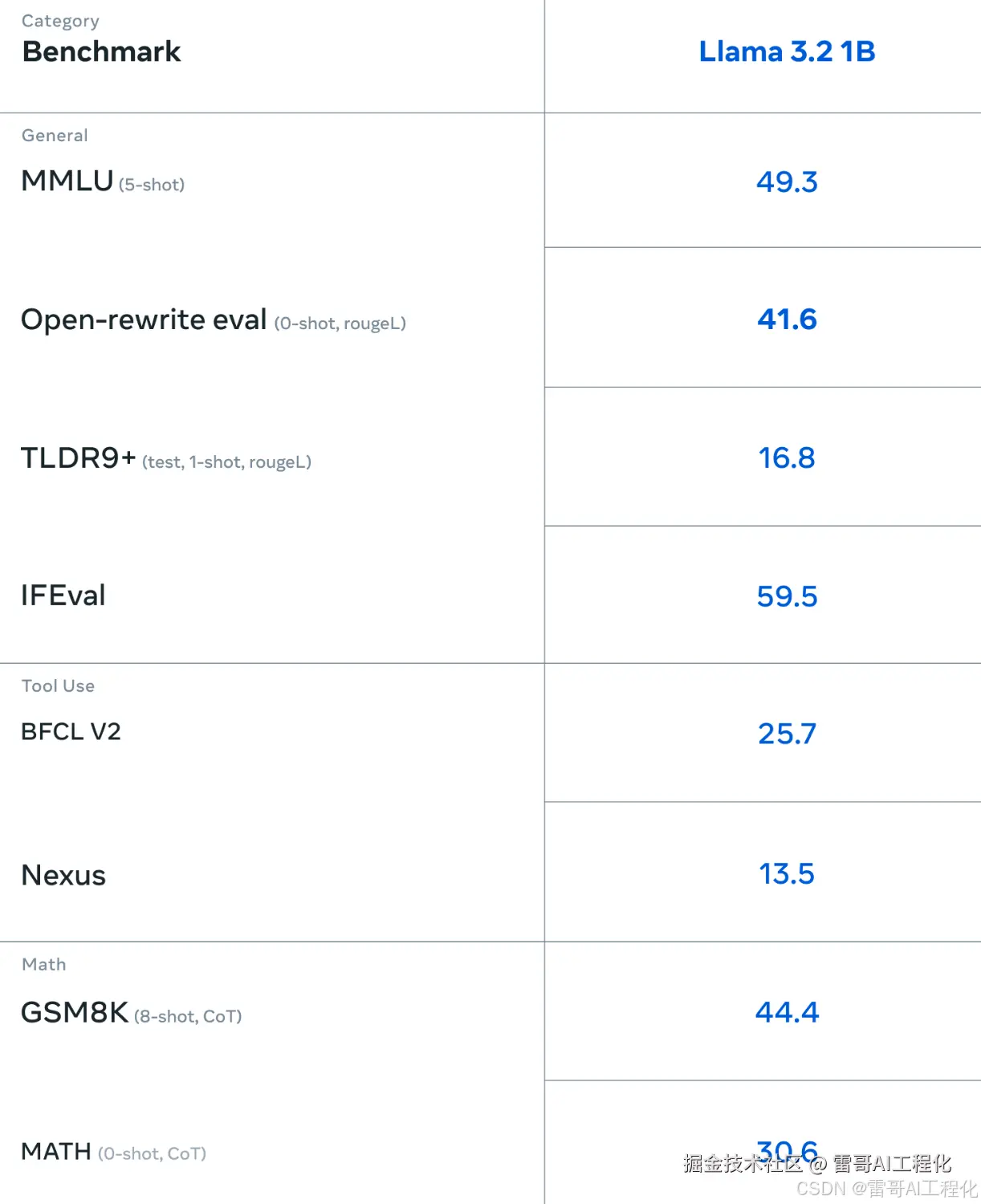Click the GSM8K benchmark label
This screenshot has height=1204, width=981.
pos(75,1013)
